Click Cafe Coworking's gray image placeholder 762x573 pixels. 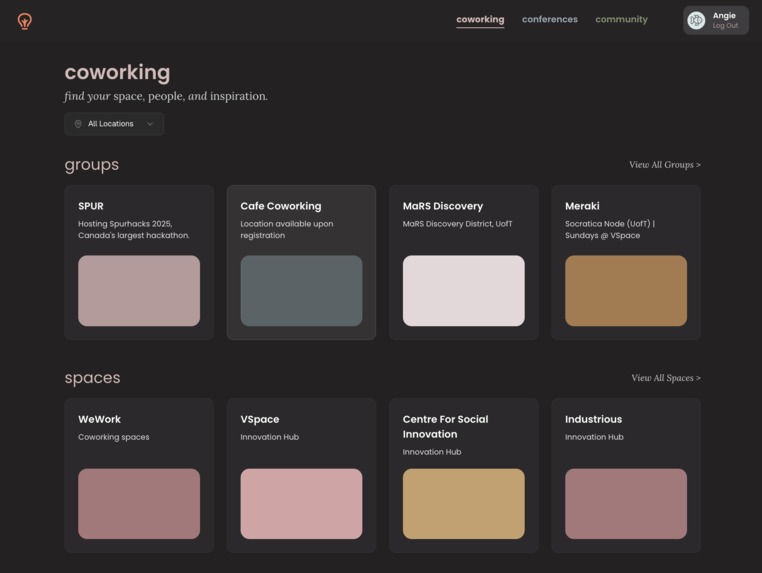[301, 291]
